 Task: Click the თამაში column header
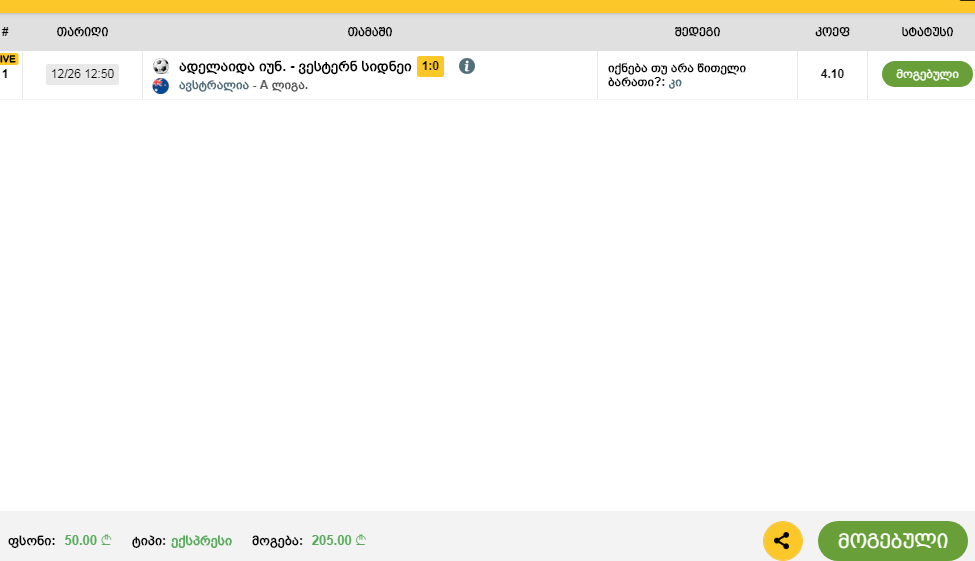click(x=369, y=32)
